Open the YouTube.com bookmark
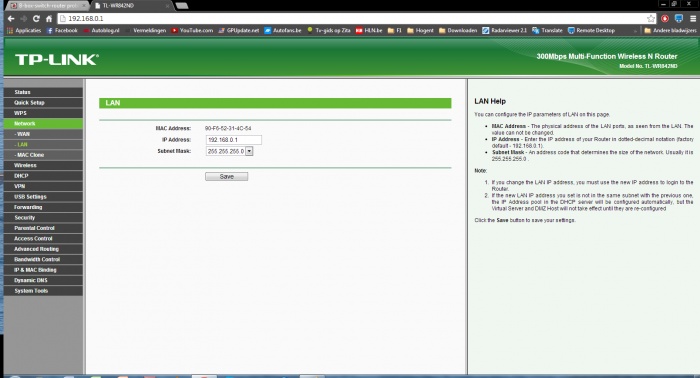The width and height of the screenshot is (700, 378). [192, 30]
